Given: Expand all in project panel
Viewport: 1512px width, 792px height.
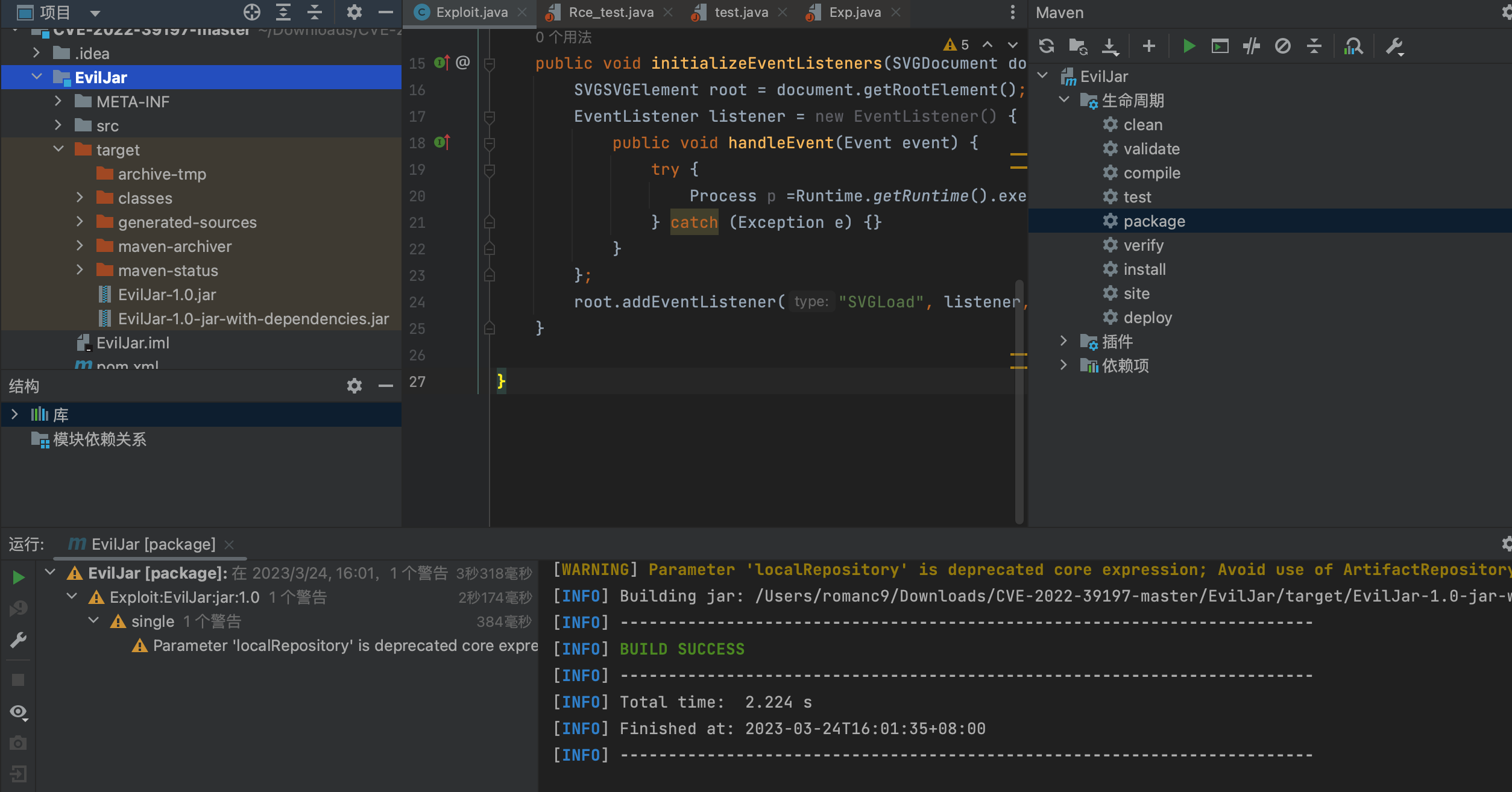Looking at the screenshot, I should [x=283, y=12].
